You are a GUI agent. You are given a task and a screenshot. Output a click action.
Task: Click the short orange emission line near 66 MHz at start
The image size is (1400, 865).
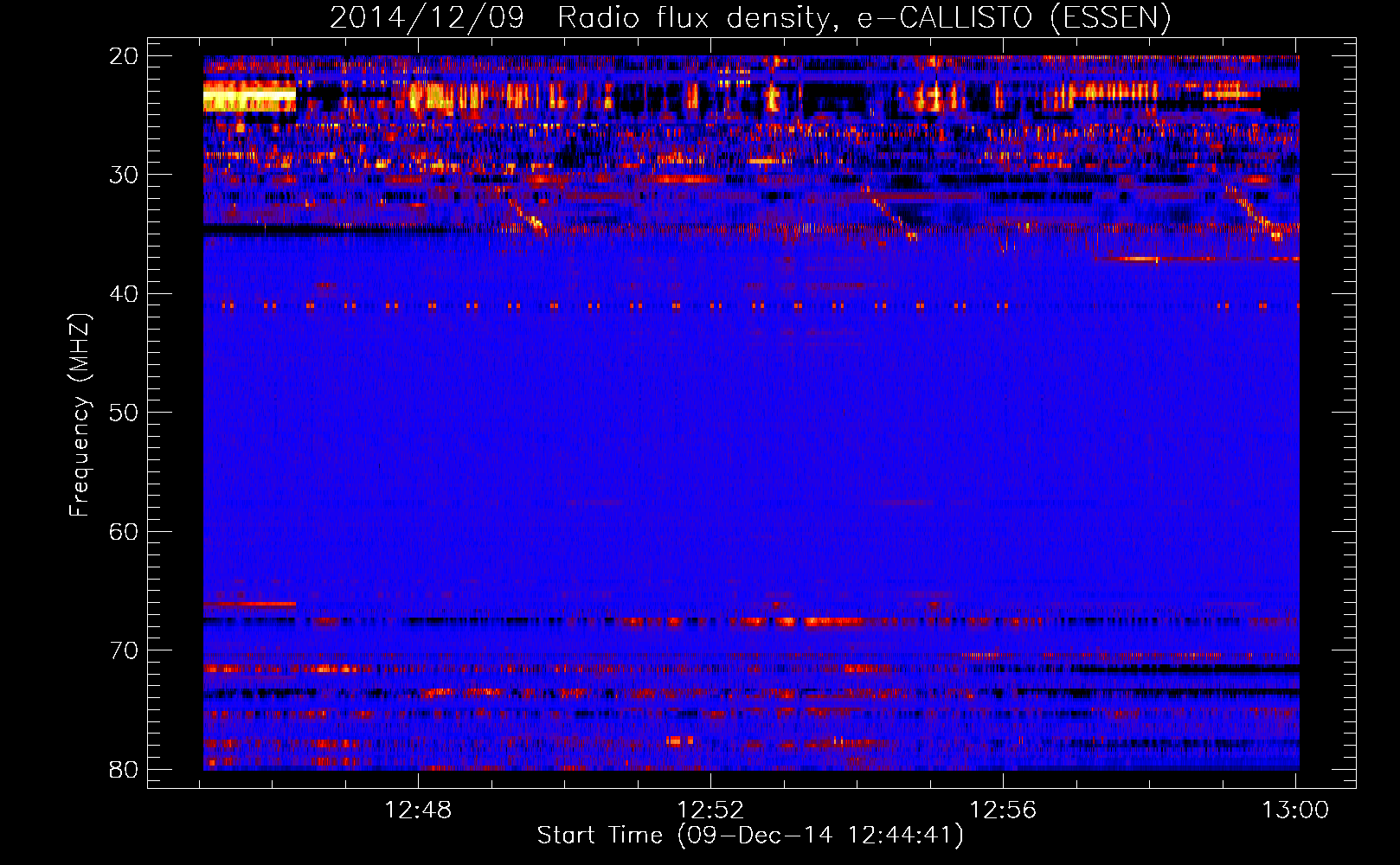pyautogui.click(x=249, y=603)
